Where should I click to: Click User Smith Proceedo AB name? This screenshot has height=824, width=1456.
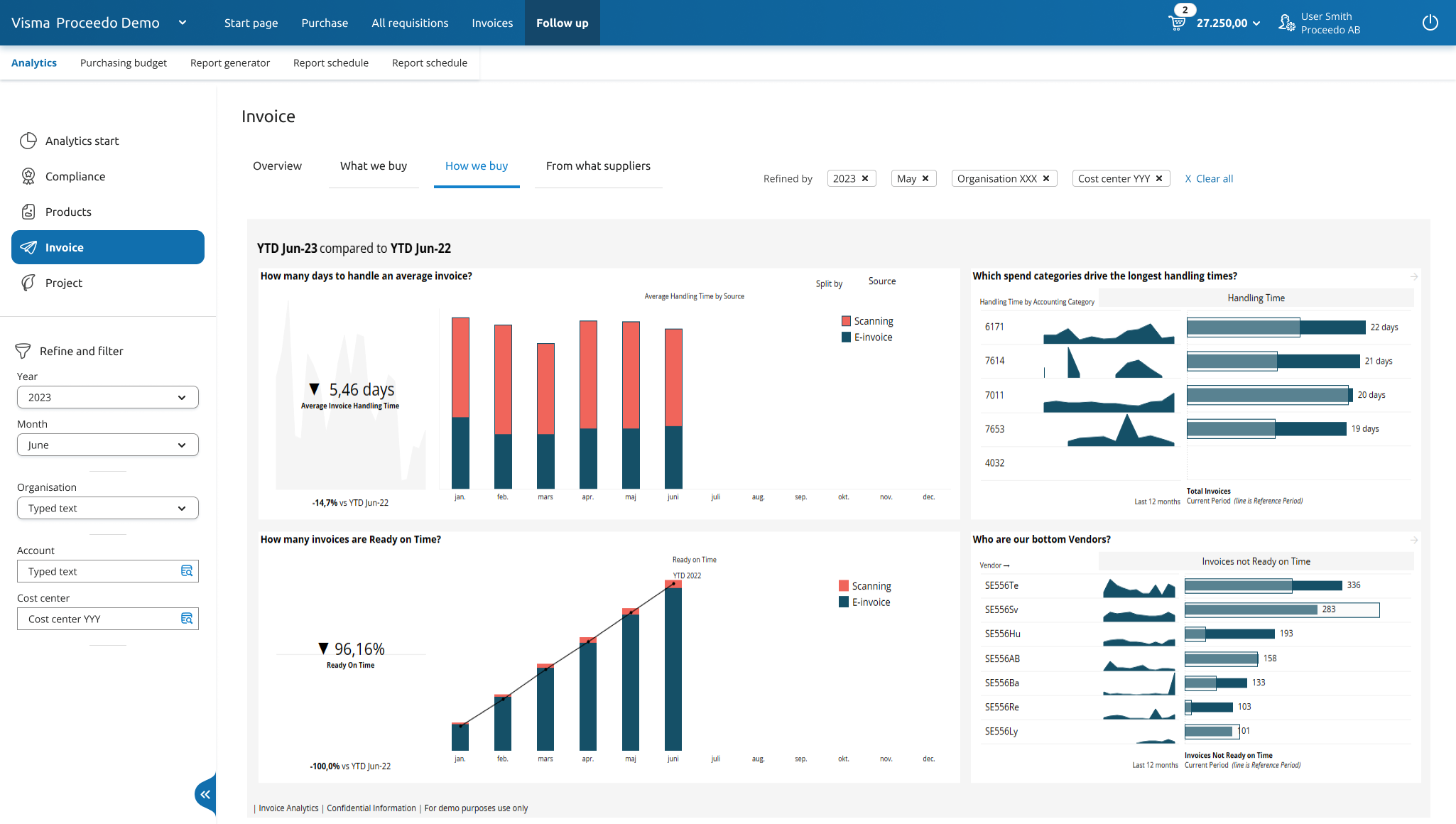[x=1330, y=23]
